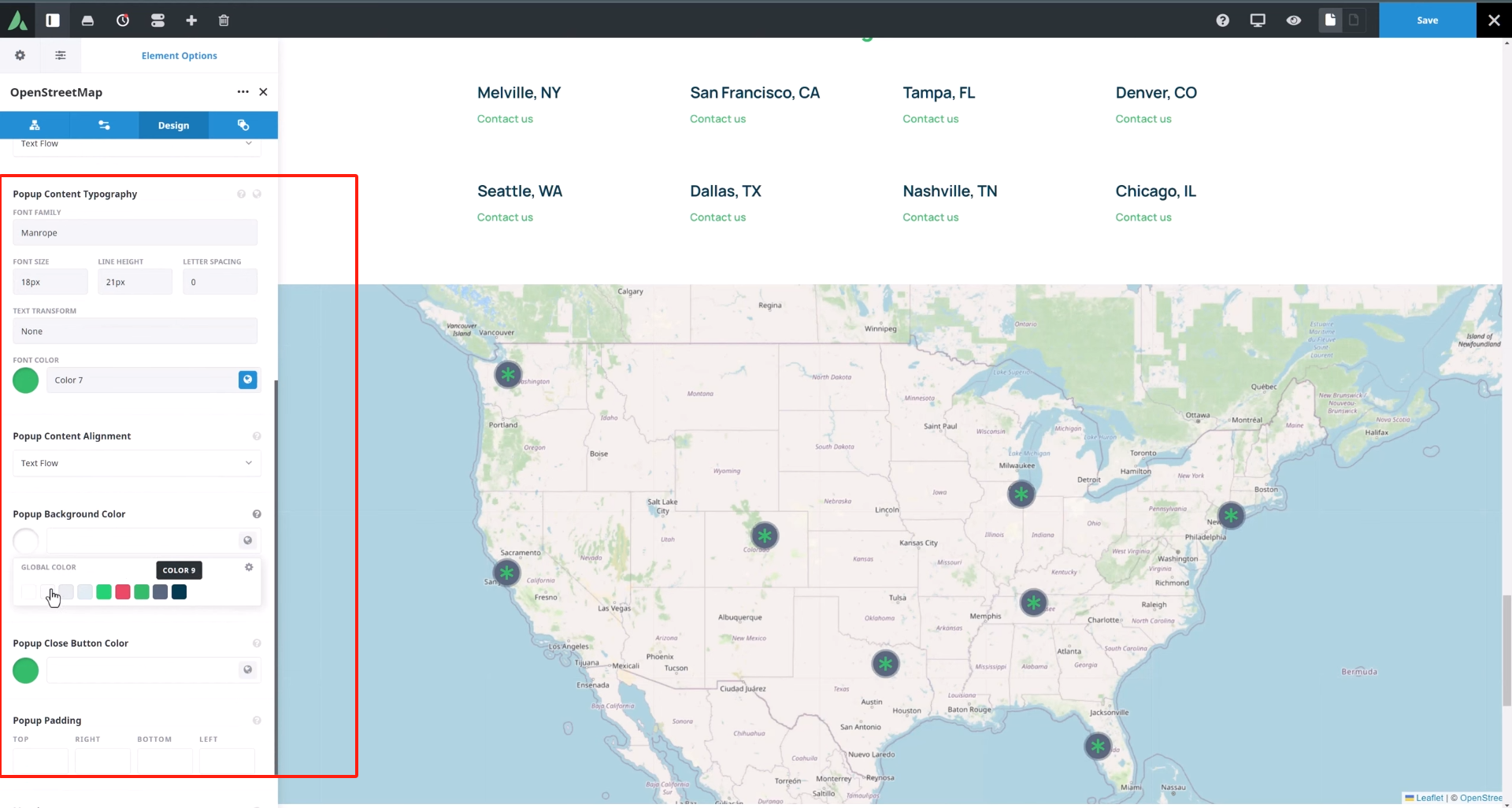Click the gear icon in Global Color panel
This screenshot has height=808, width=1512.
[249, 567]
